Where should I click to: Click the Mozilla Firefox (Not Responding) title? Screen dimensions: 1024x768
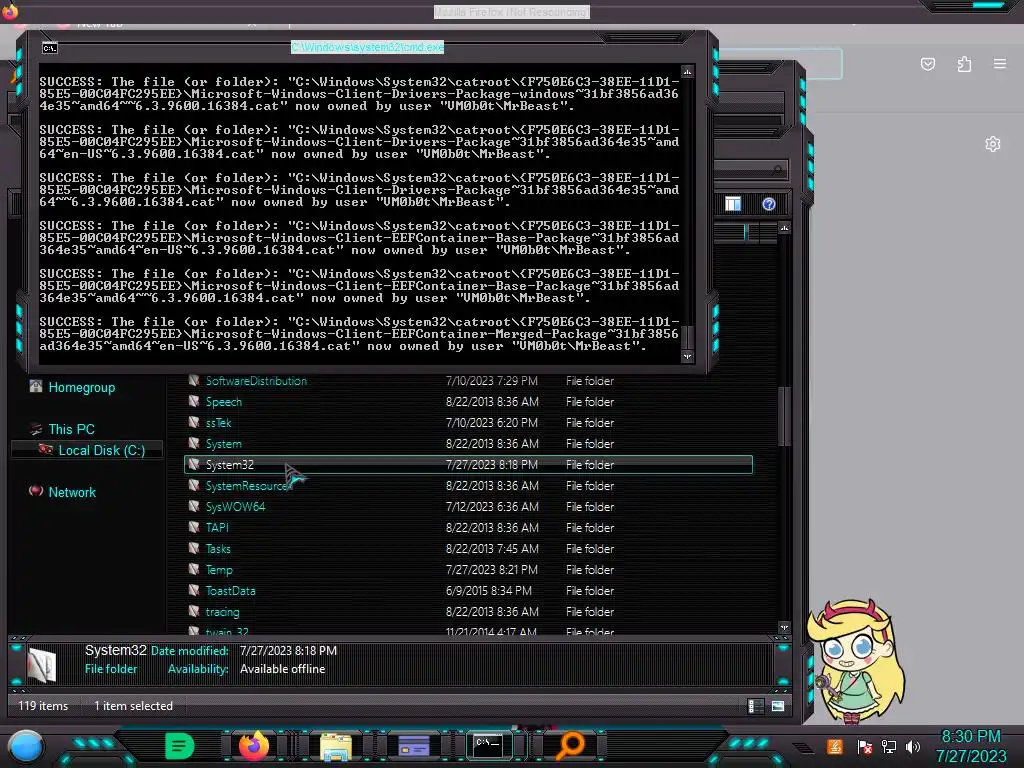512,12
